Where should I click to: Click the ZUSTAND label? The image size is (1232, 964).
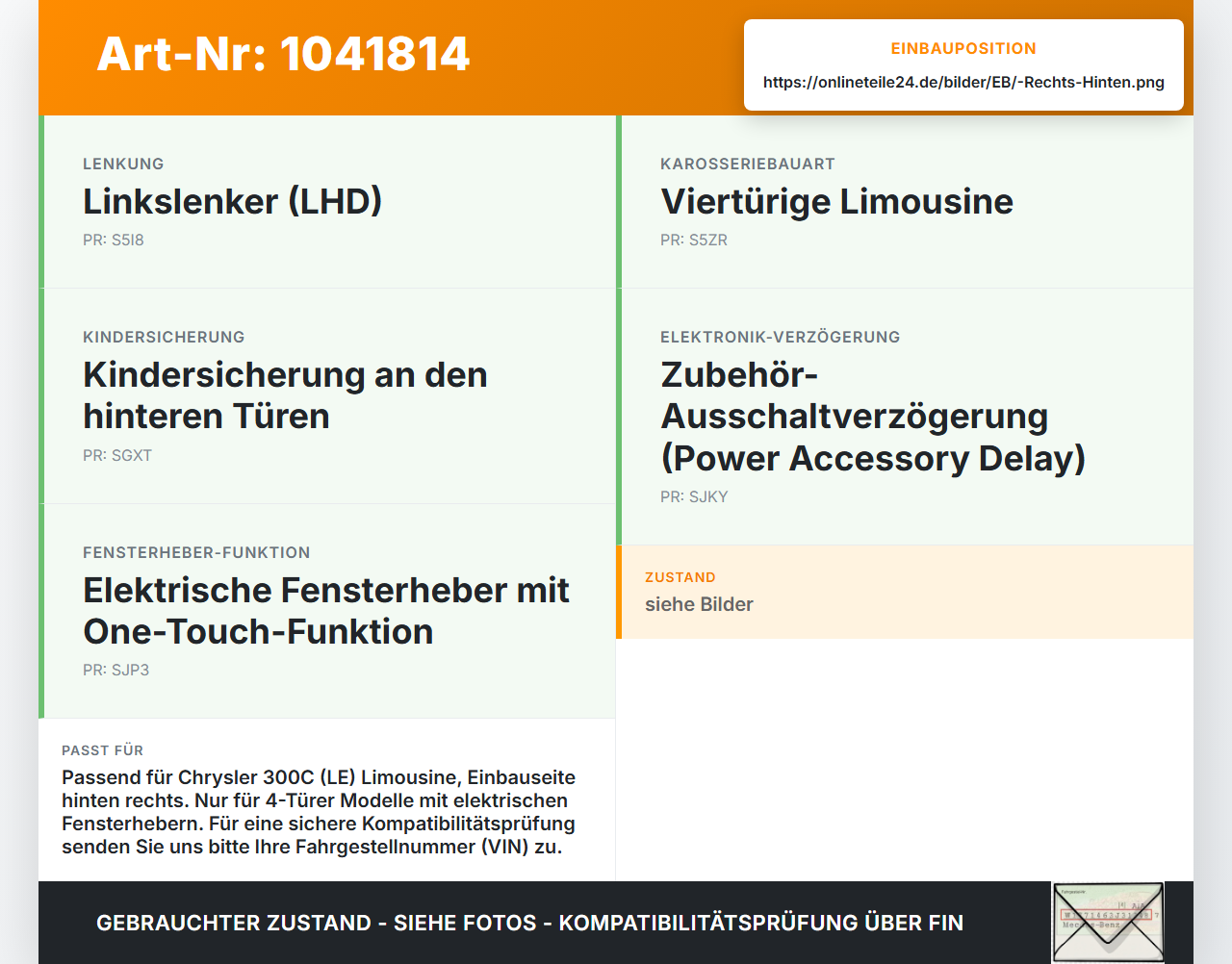coord(680,577)
